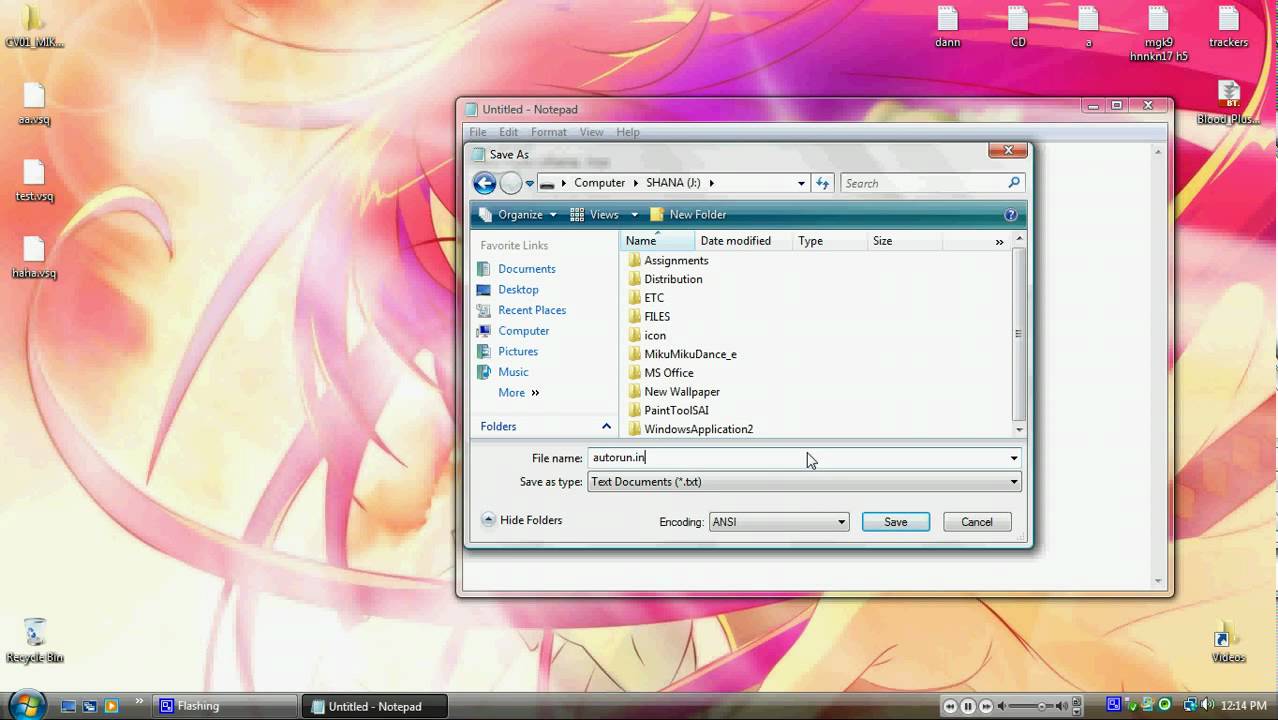The width and height of the screenshot is (1278, 720).
Task: Open recent pages dropdown beside navigation arrows
Action: click(x=530, y=184)
